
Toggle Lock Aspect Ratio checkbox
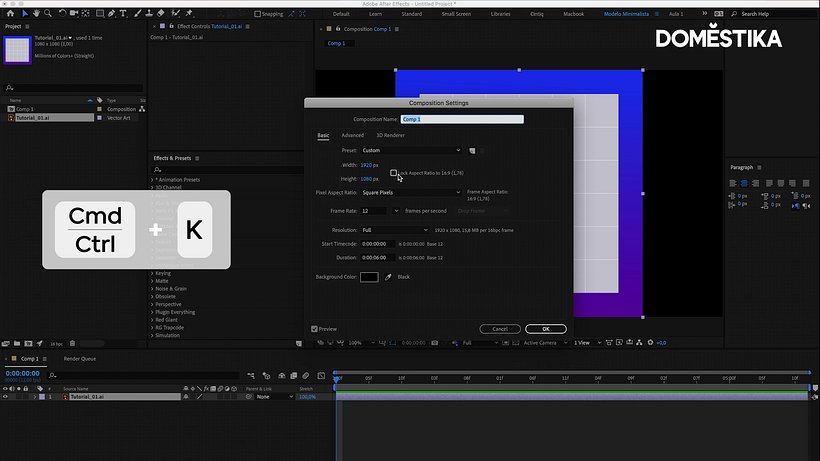tap(393, 173)
